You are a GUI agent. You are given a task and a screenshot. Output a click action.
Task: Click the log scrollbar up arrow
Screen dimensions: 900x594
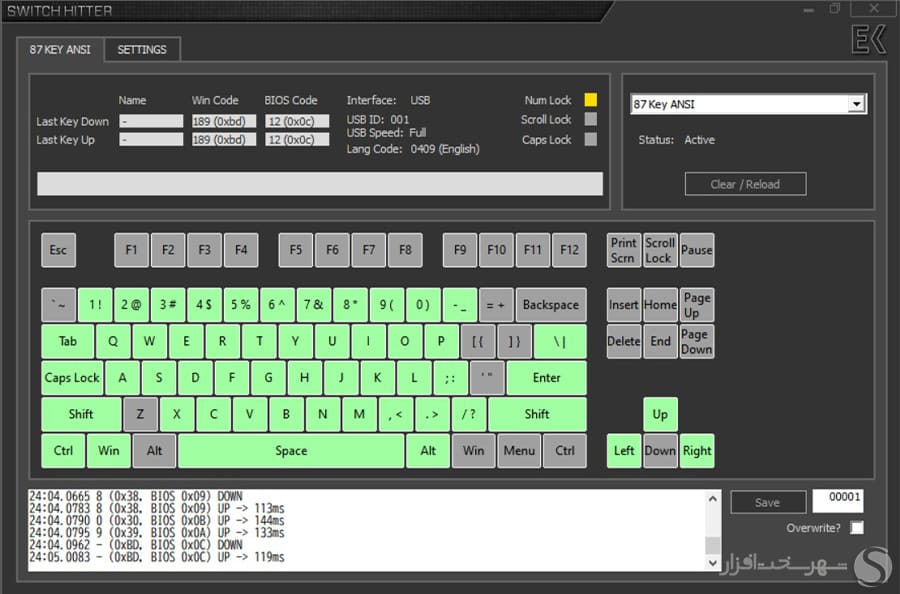pyautogui.click(x=712, y=499)
